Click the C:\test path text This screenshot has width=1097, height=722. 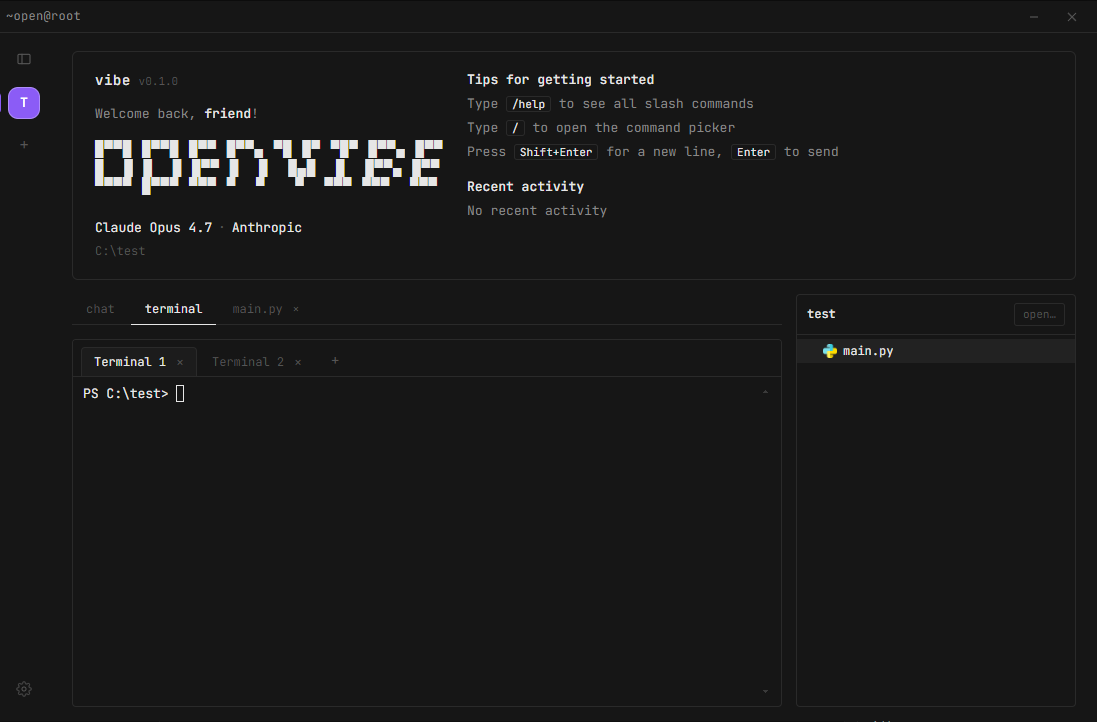pyautogui.click(x=120, y=251)
